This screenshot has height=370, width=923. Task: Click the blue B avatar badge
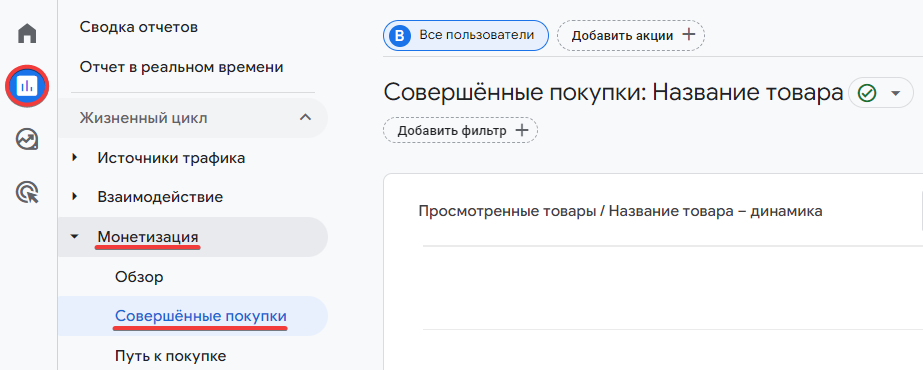pos(400,35)
